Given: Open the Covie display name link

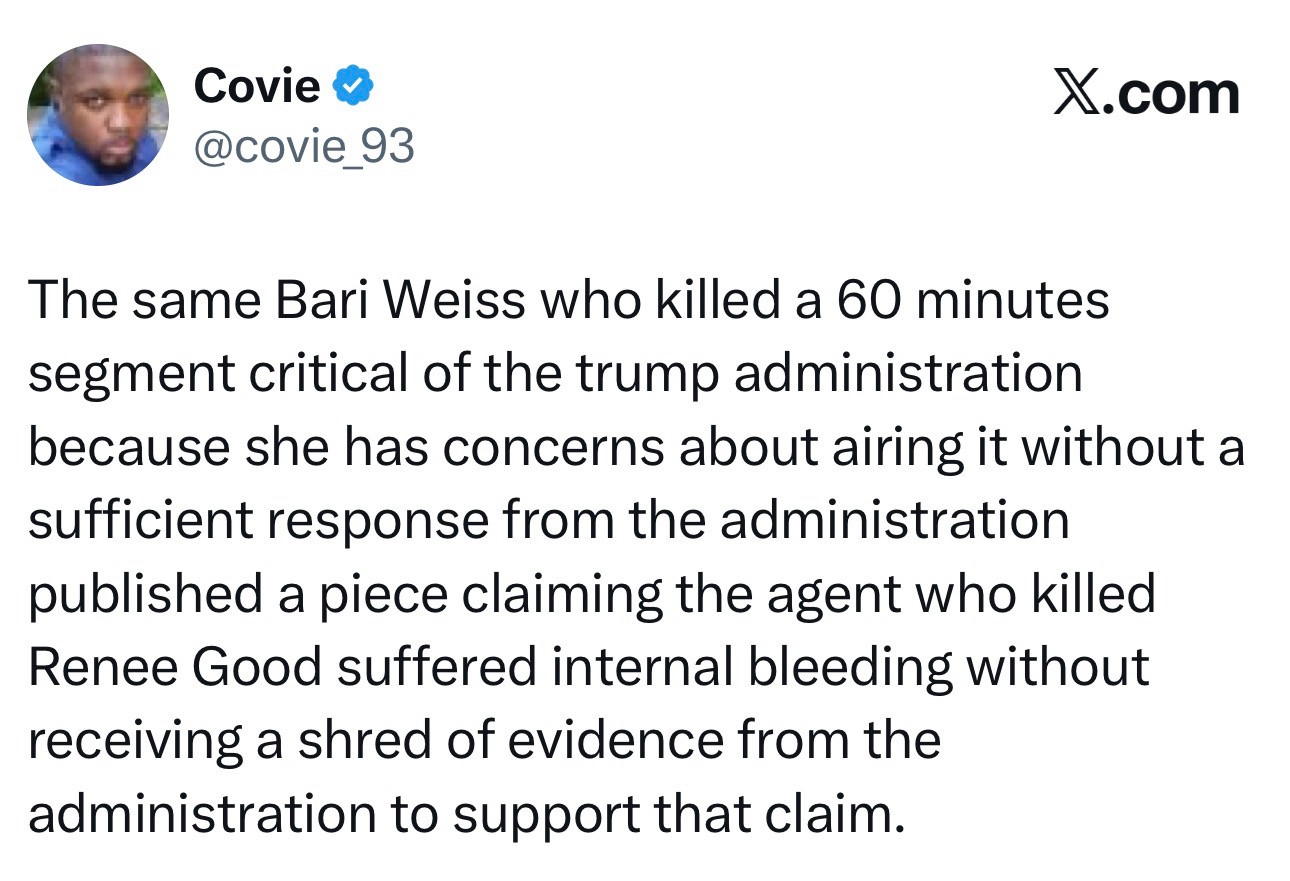Looking at the screenshot, I should tap(256, 86).
